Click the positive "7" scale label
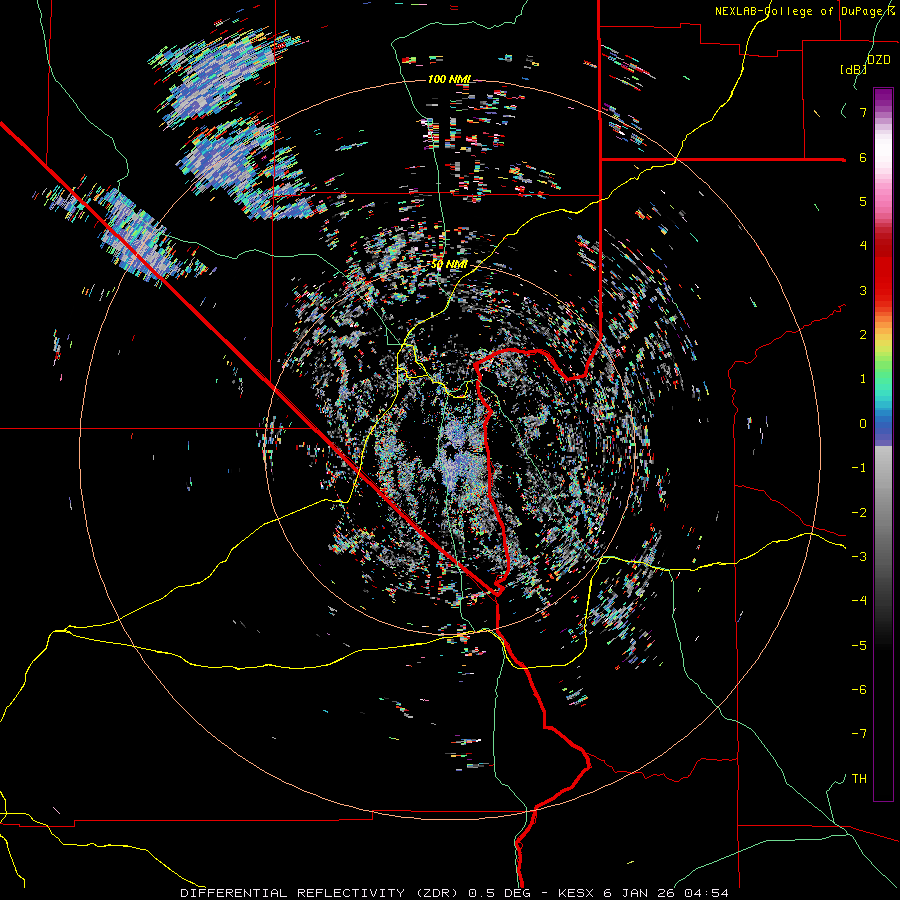900x900 pixels. coord(863,112)
